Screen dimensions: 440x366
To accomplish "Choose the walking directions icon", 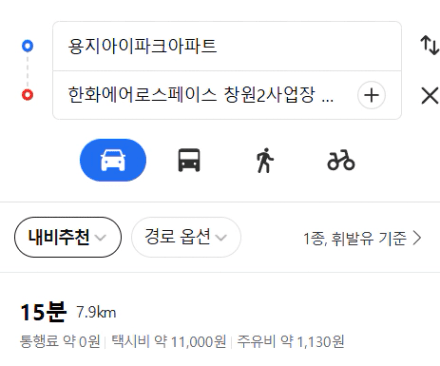I will 265,160.
